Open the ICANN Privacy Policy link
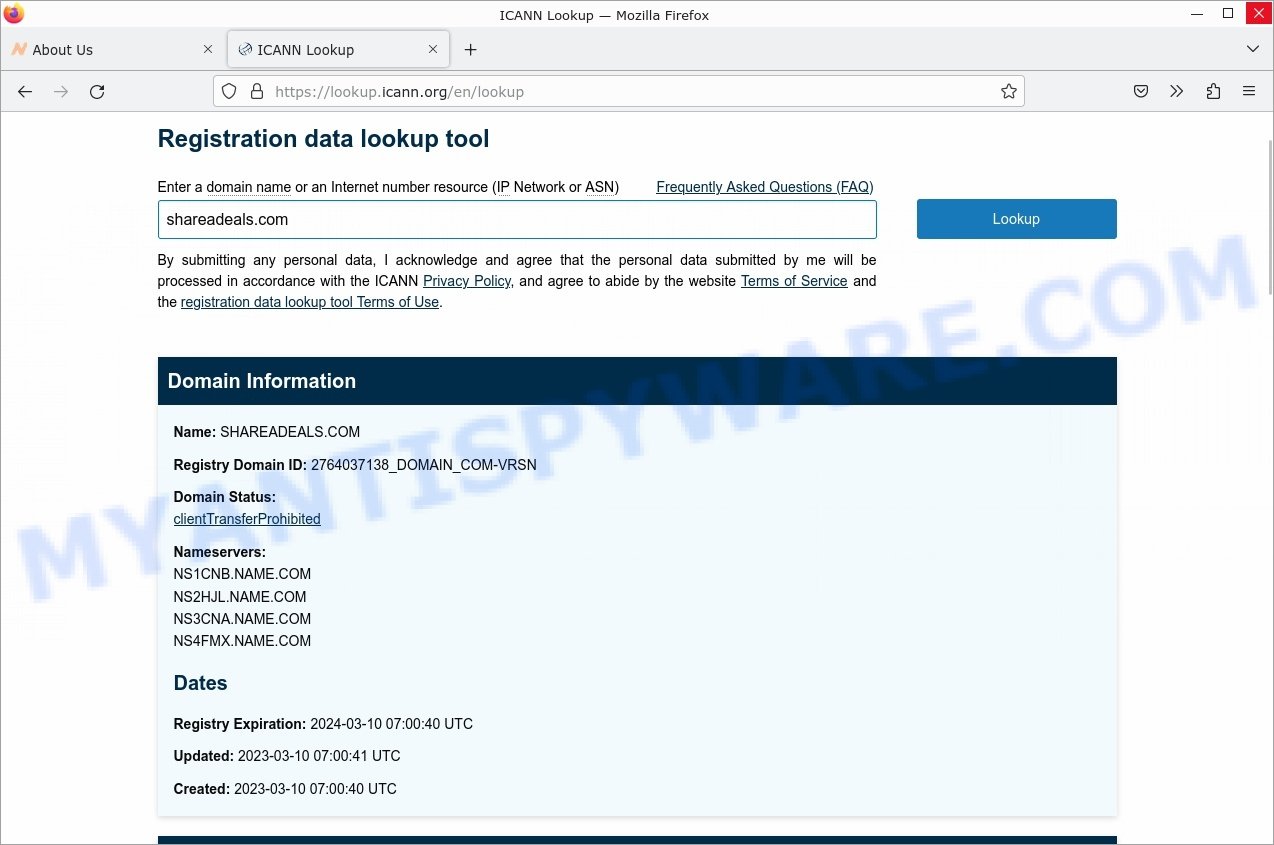 click(467, 281)
